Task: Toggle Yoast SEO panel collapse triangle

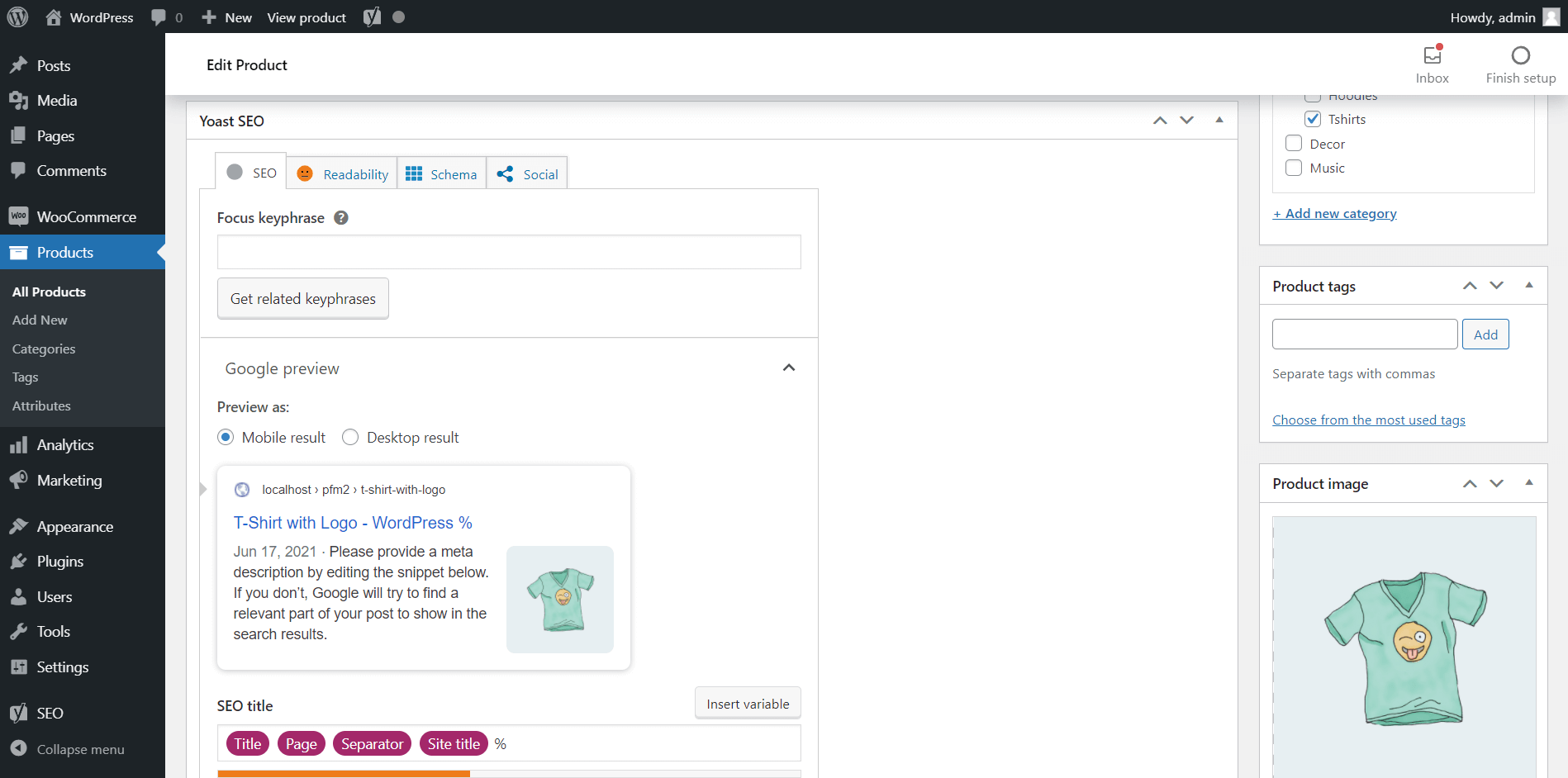Action: [x=1219, y=121]
